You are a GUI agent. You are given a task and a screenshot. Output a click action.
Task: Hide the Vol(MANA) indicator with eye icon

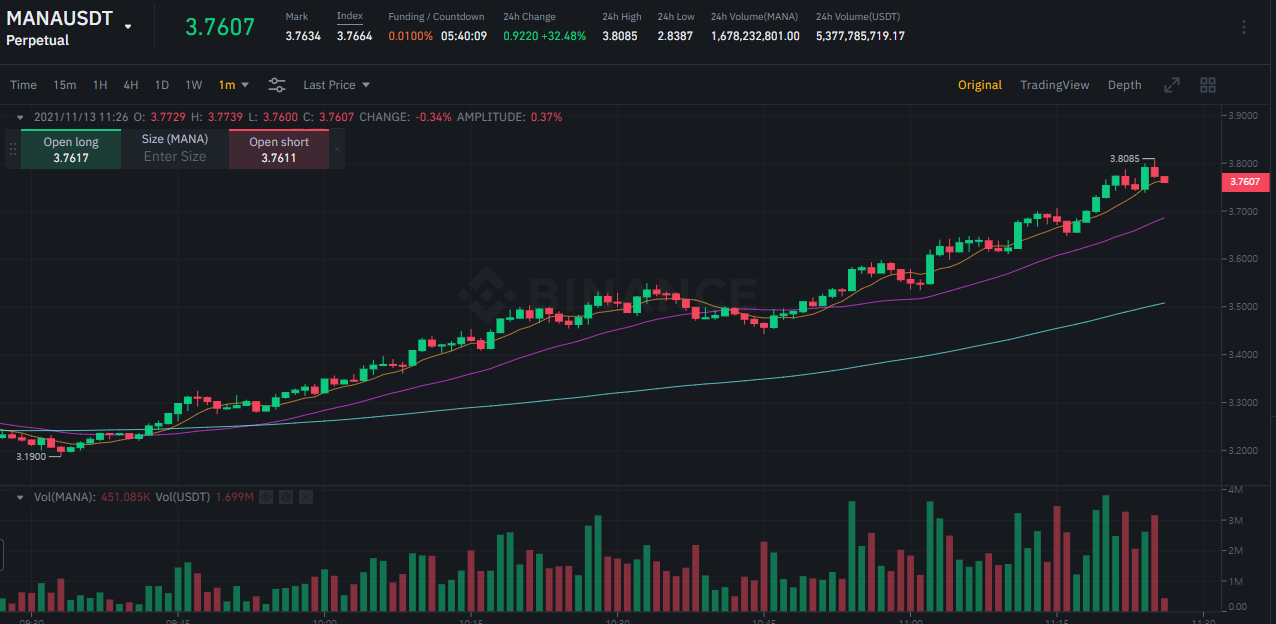tap(265, 497)
